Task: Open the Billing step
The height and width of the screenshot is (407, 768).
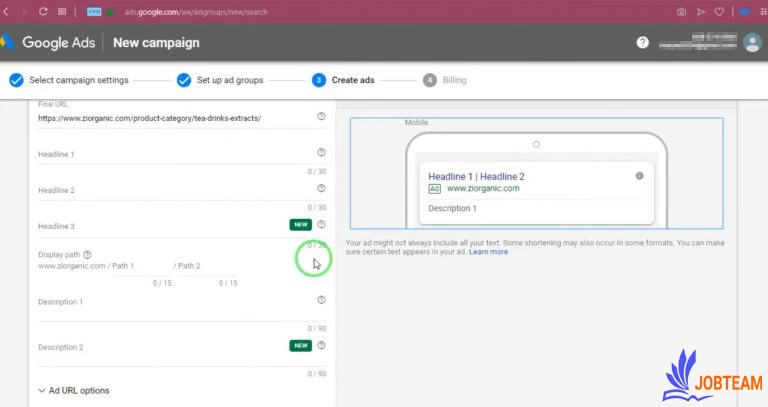Action: 455,80
